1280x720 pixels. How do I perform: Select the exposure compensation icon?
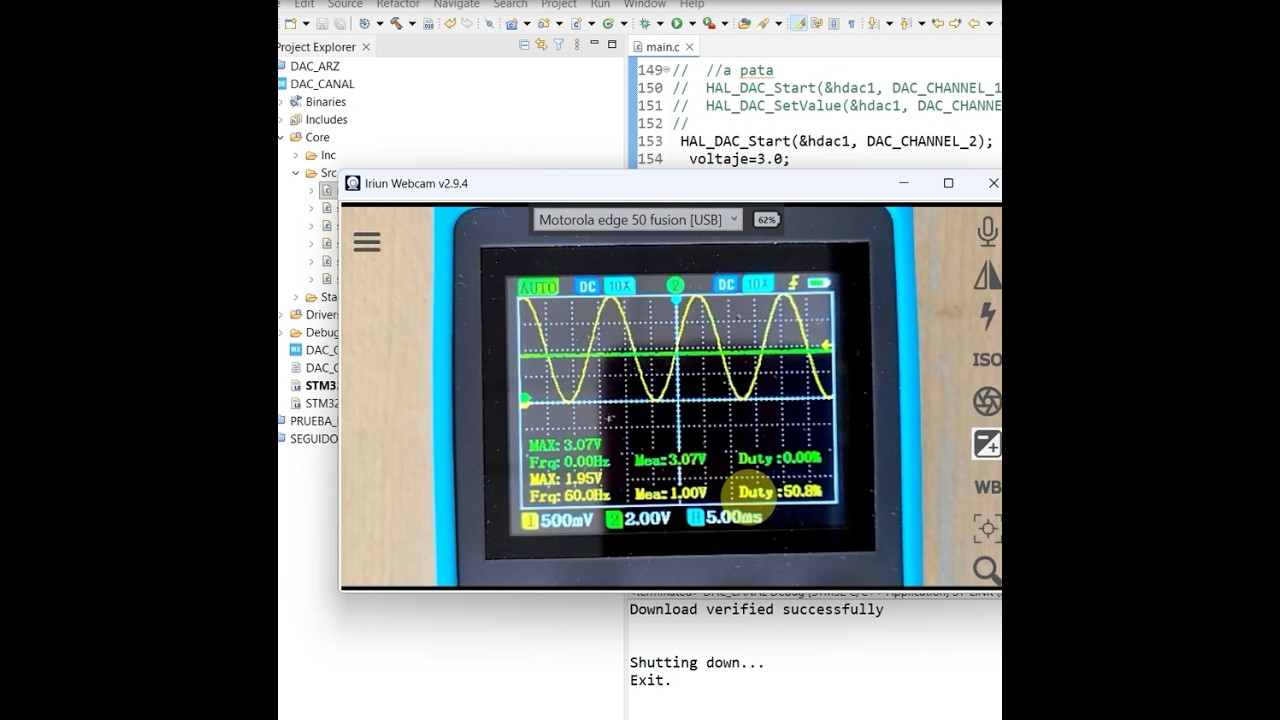pos(987,444)
